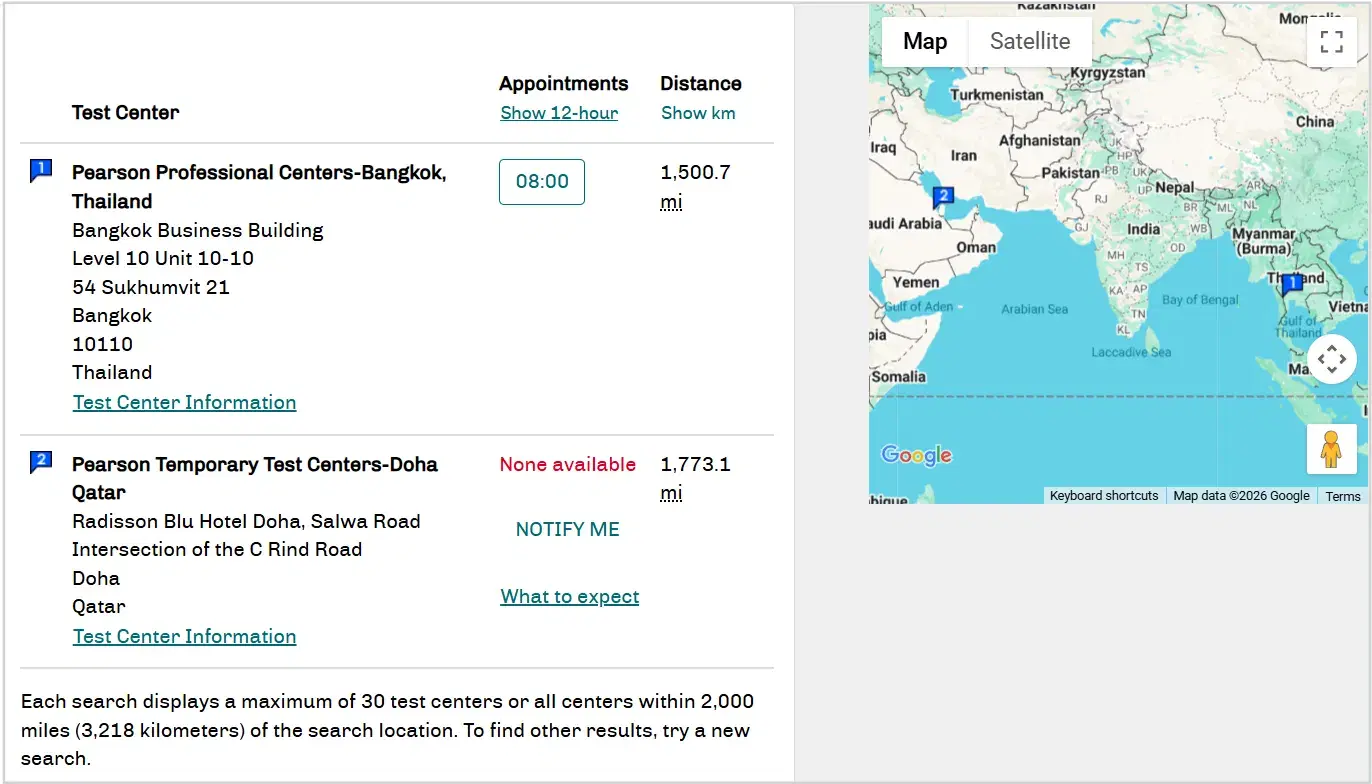1372x784 pixels.
Task: Click the Bangkok flag marker 1 in list
Action: 40,171
